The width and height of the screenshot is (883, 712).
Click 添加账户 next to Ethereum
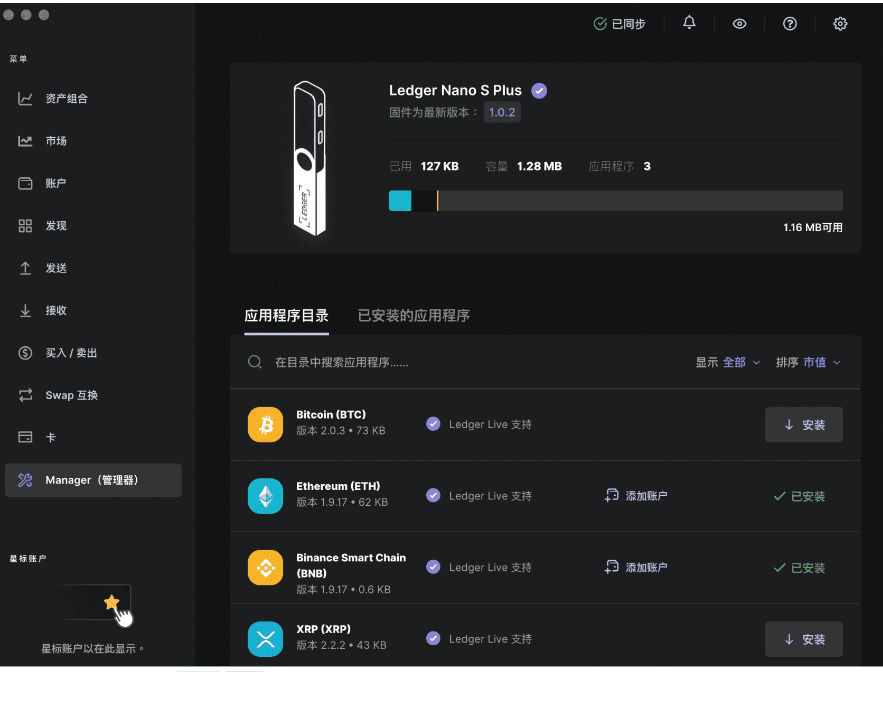point(637,495)
